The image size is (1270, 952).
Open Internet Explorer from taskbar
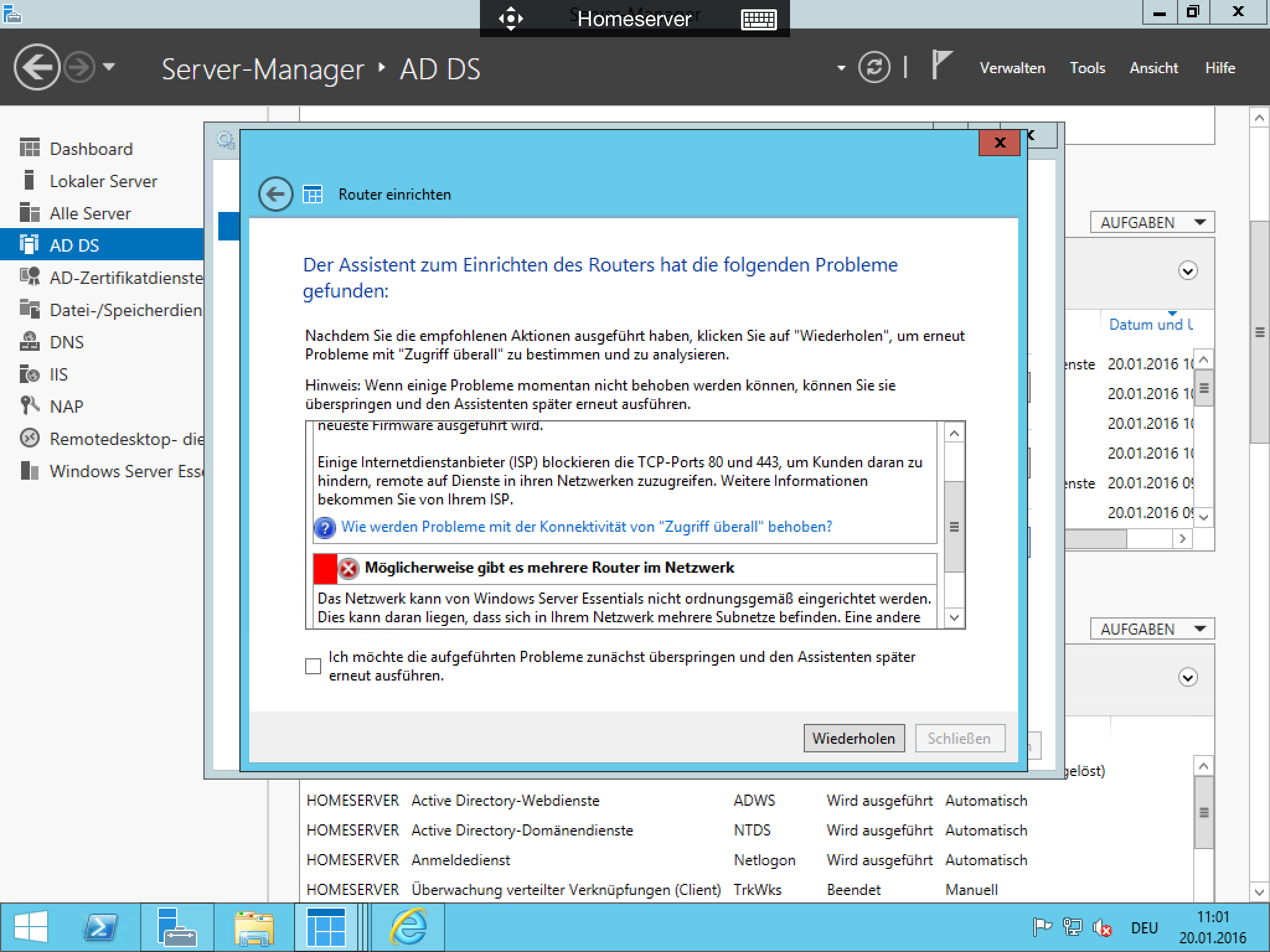coord(409,927)
